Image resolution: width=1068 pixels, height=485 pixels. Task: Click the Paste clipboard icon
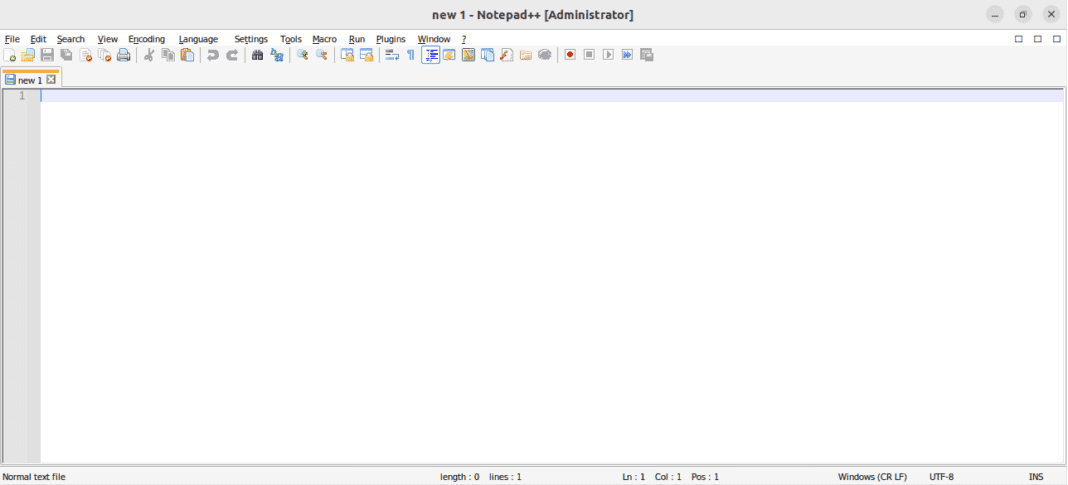(x=187, y=55)
